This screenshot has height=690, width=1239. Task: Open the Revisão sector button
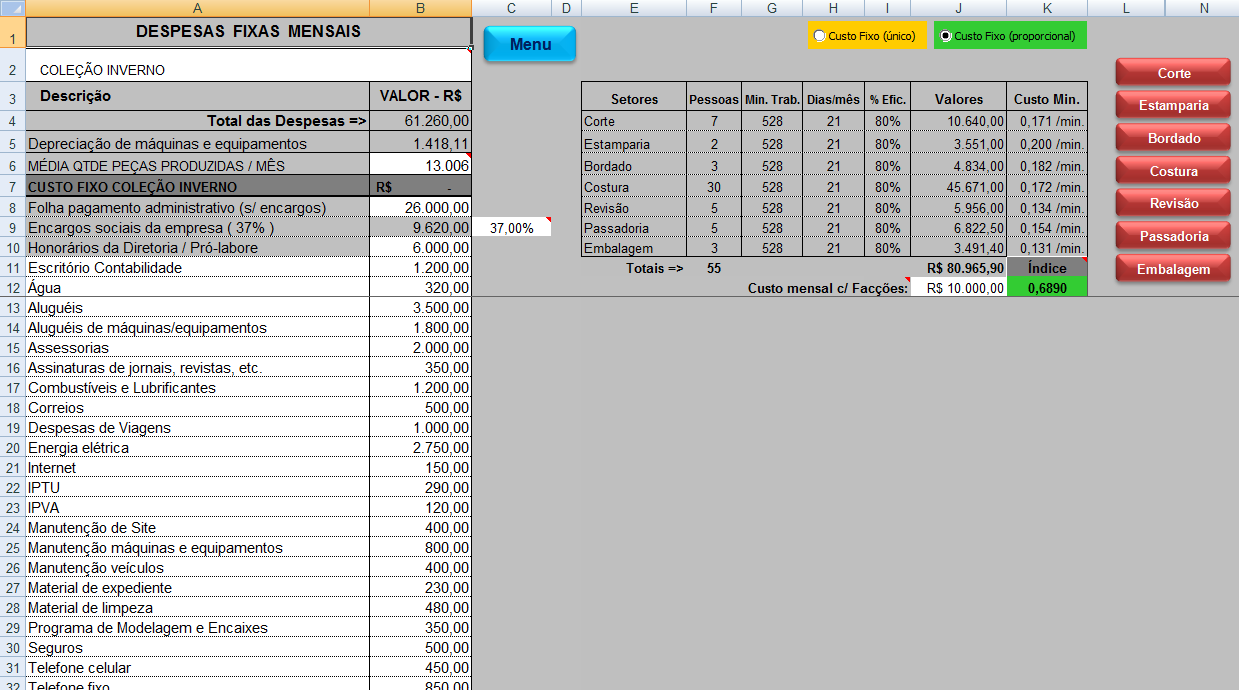pos(1173,203)
